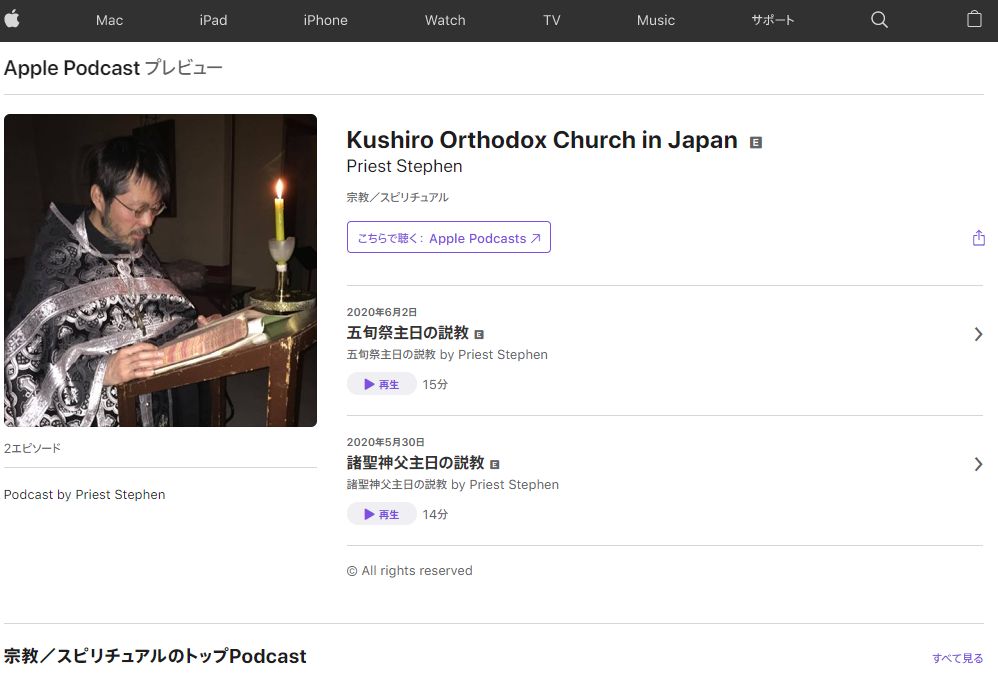This screenshot has width=998, height=682.
Task: Click the Apple logo icon
Action: click(x=11, y=20)
